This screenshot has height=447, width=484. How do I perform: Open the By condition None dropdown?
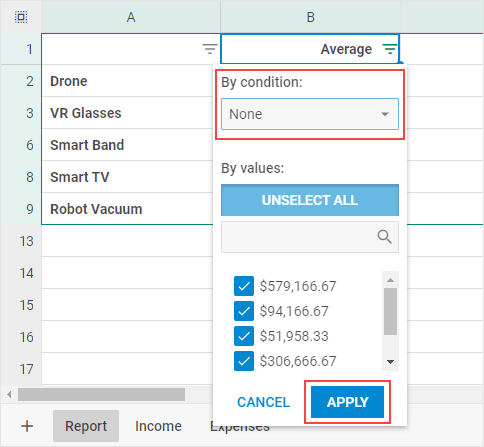point(310,114)
